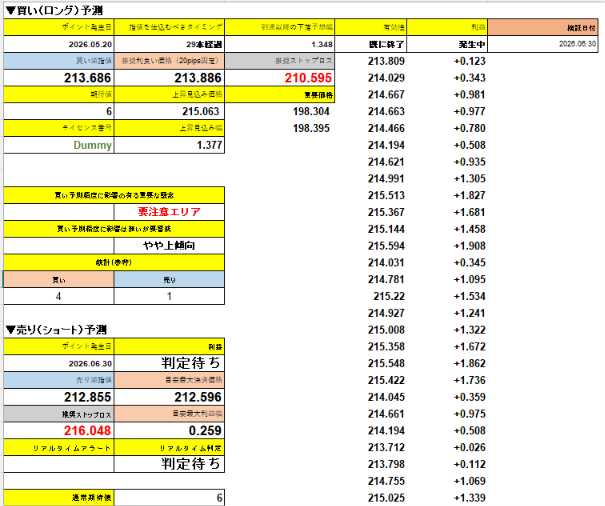
Task: Click the 通常期待値 label cell
Action: 59,498
